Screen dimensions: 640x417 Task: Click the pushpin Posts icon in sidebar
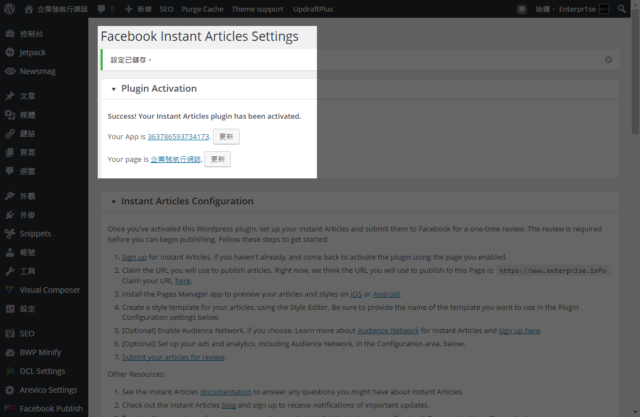point(10,96)
